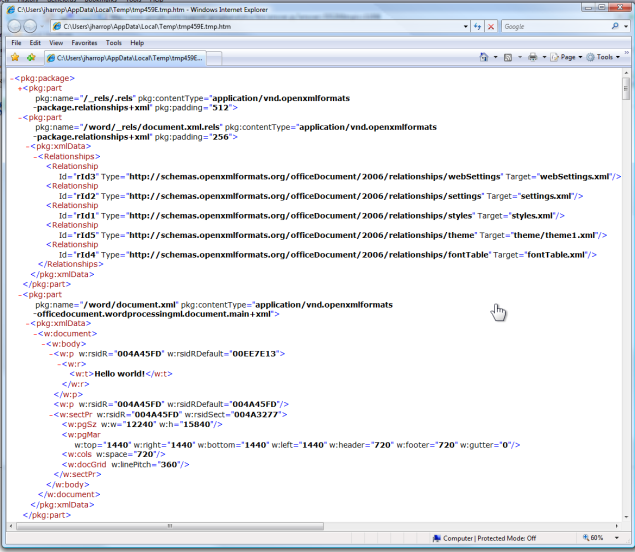The width and height of the screenshot is (635, 552).
Task: Click the Refresh page icon
Action: tap(477, 26)
